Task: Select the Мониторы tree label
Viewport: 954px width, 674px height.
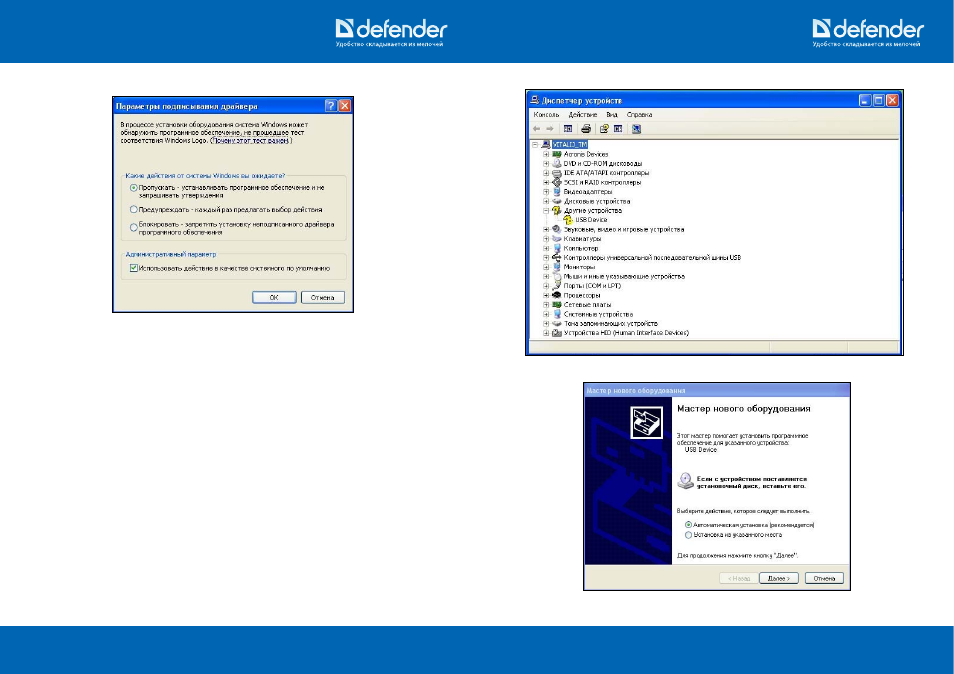Action: [579, 267]
